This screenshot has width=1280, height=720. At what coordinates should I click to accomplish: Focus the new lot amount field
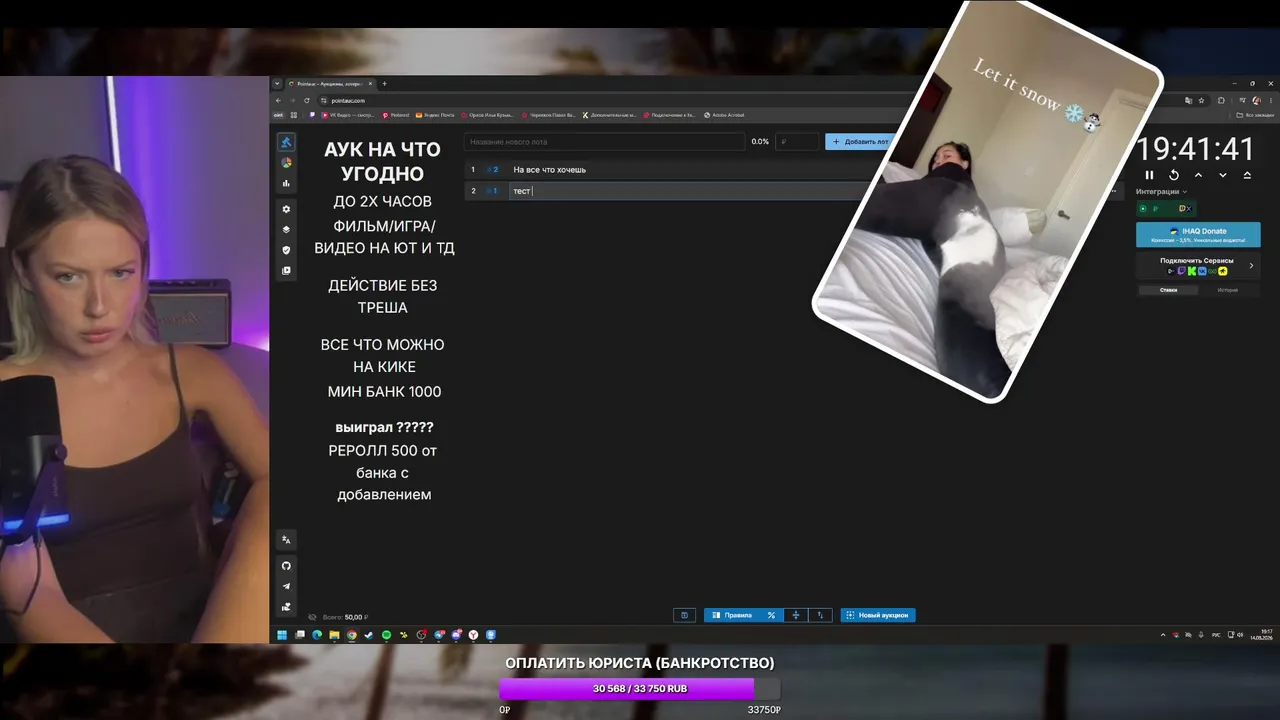click(x=797, y=142)
